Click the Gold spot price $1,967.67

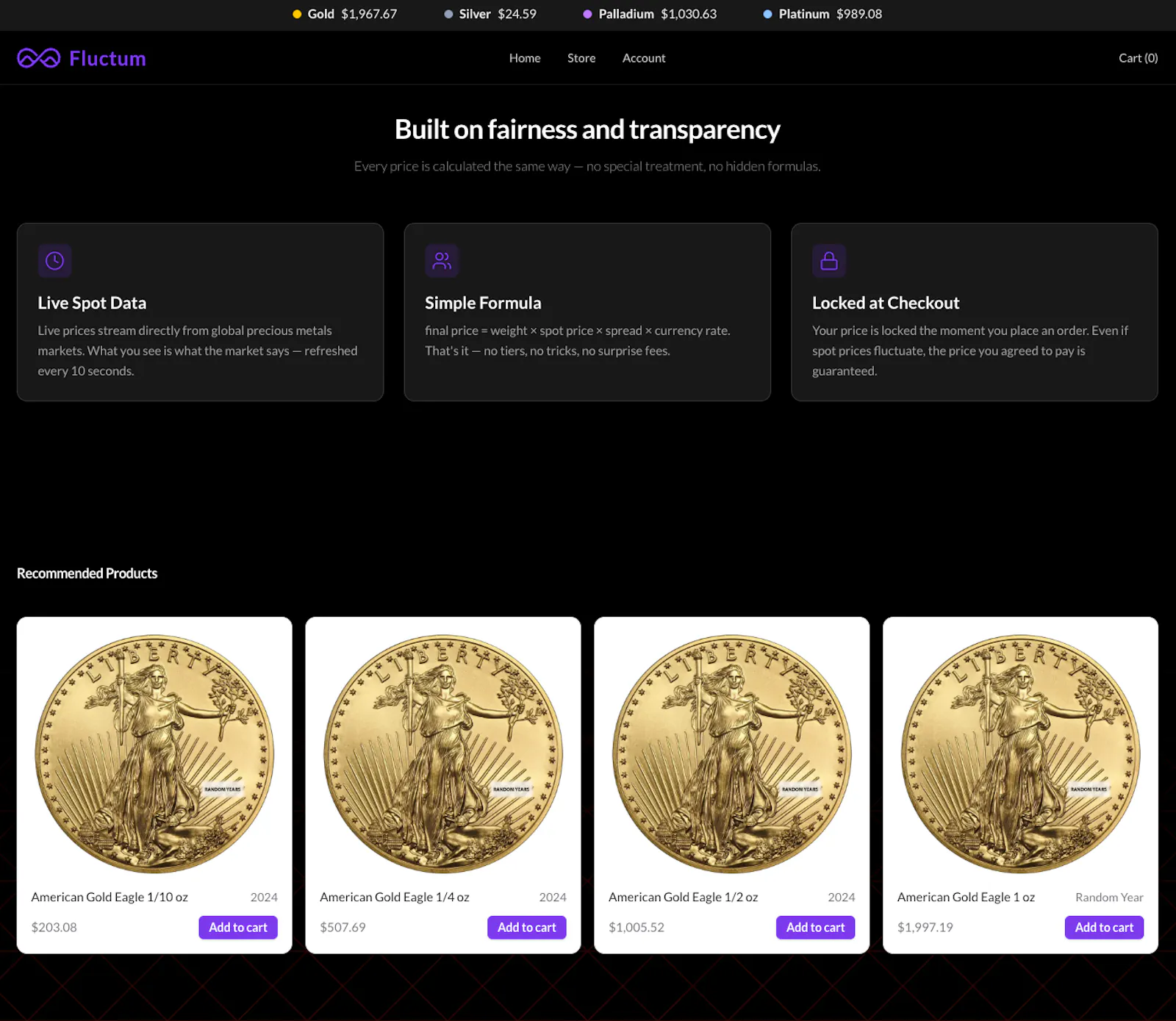pyautogui.click(x=369, y=14)
